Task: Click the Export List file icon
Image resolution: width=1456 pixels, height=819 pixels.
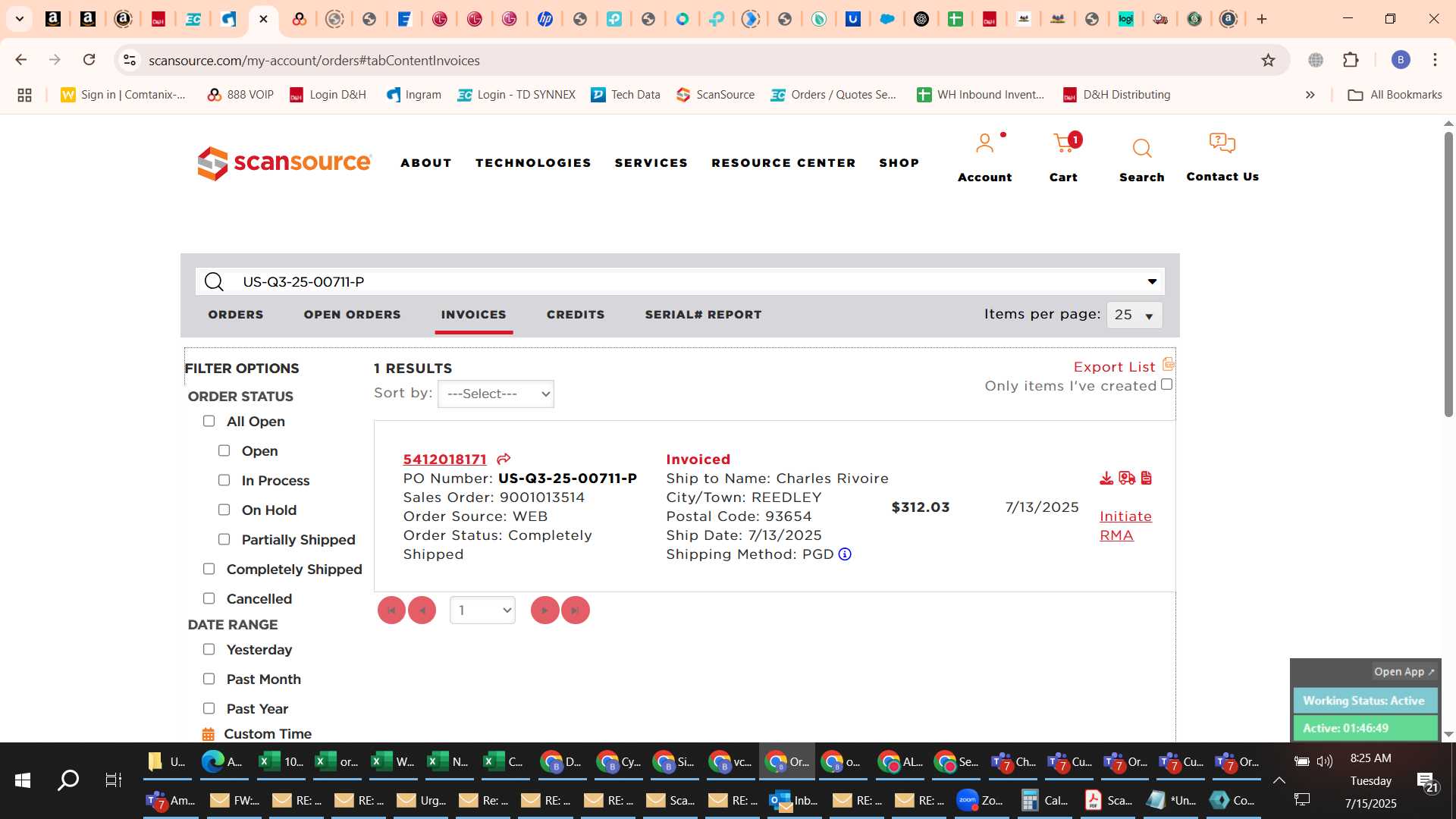Action: (1168, 365)
